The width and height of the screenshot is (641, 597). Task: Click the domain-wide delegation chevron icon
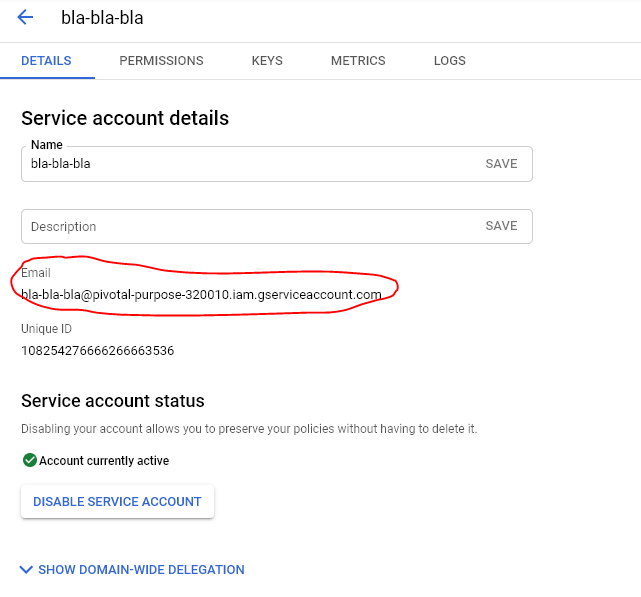[26, 570]
